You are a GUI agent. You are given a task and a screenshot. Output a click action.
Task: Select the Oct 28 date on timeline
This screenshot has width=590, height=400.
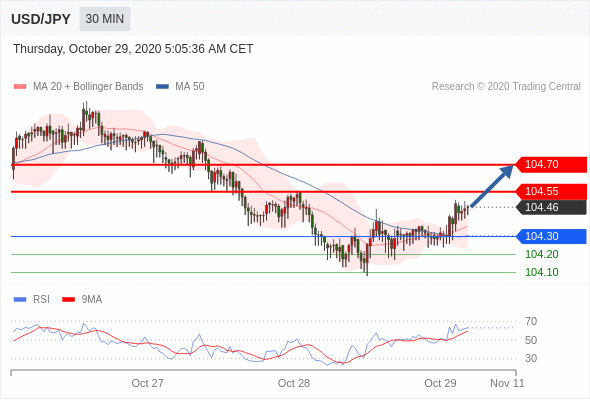pyautogui.click(x=294, y=383)
